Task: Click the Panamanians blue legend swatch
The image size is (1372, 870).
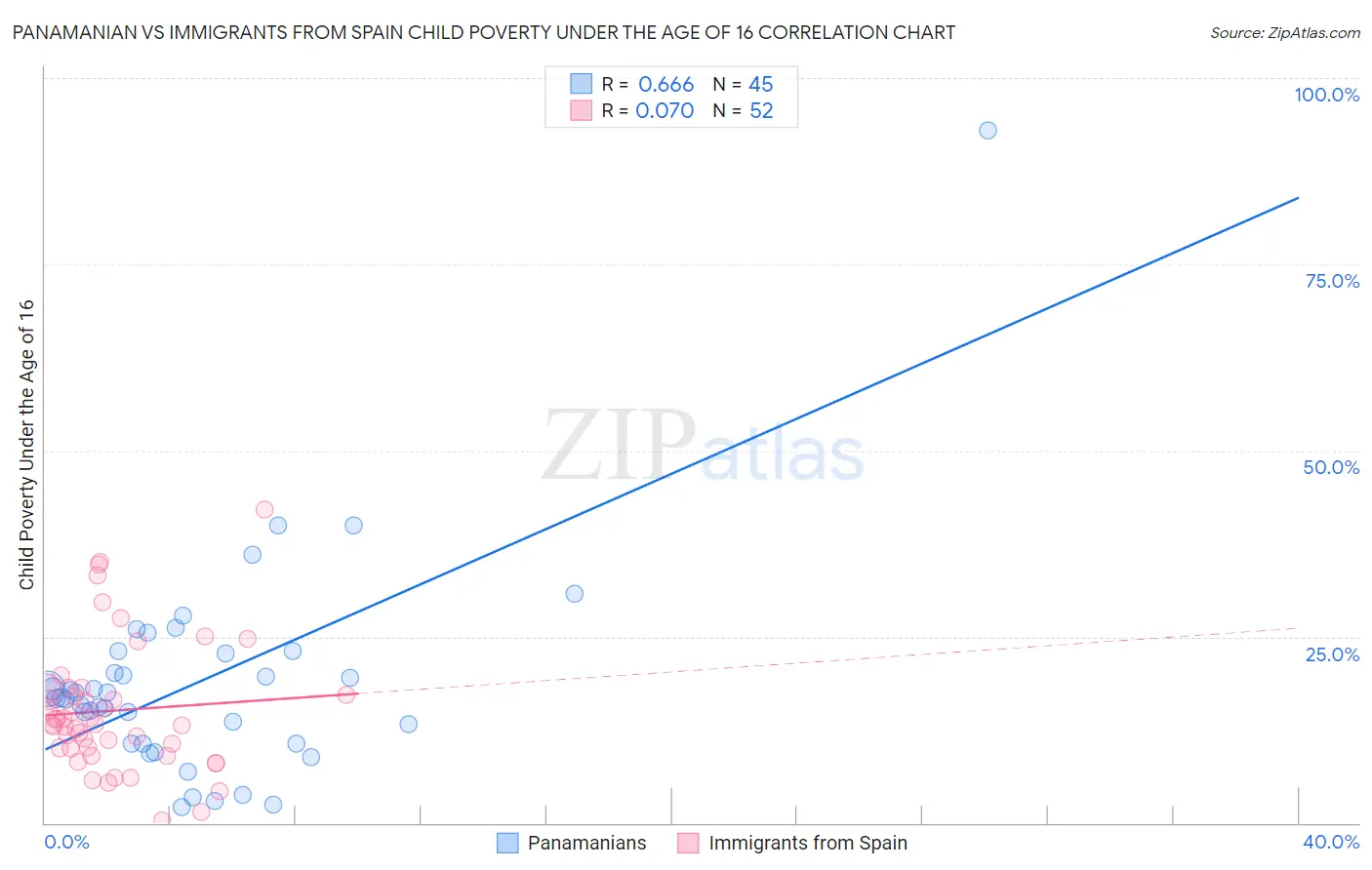Action: coord(507,843)
